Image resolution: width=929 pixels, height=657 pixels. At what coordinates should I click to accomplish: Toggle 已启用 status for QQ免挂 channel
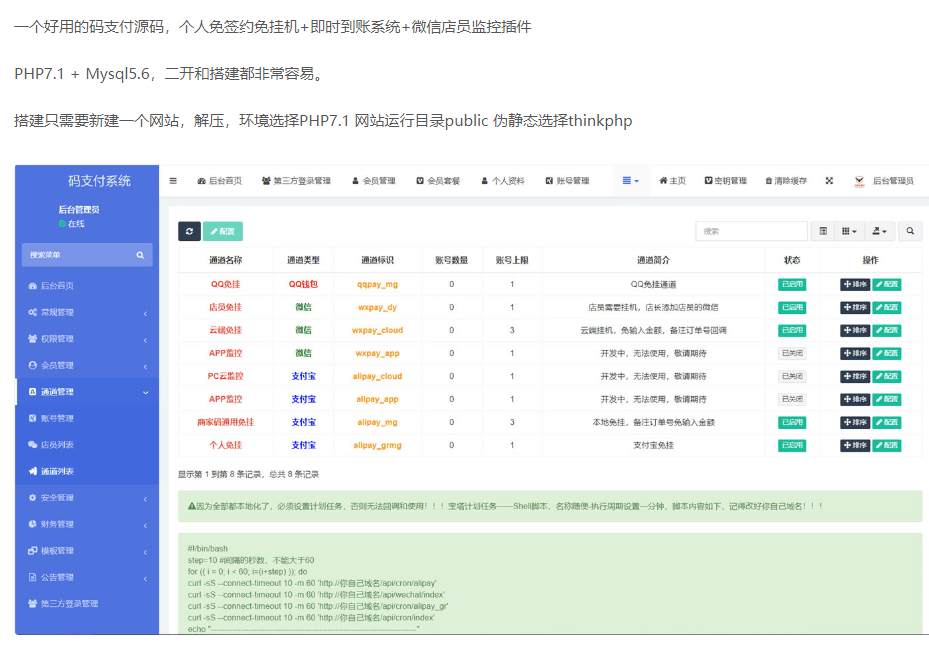pos(791,284)
